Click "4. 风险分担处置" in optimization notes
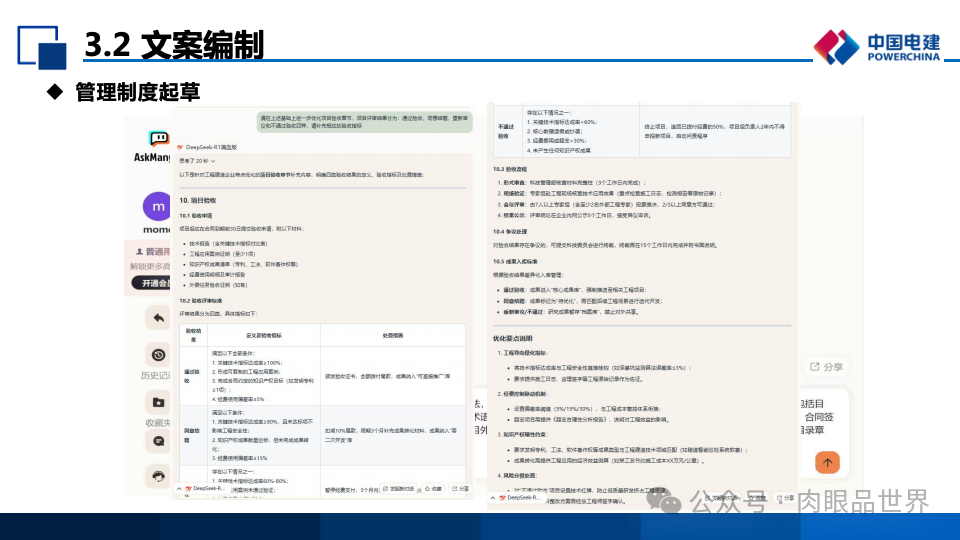 (x=517, y=475)
